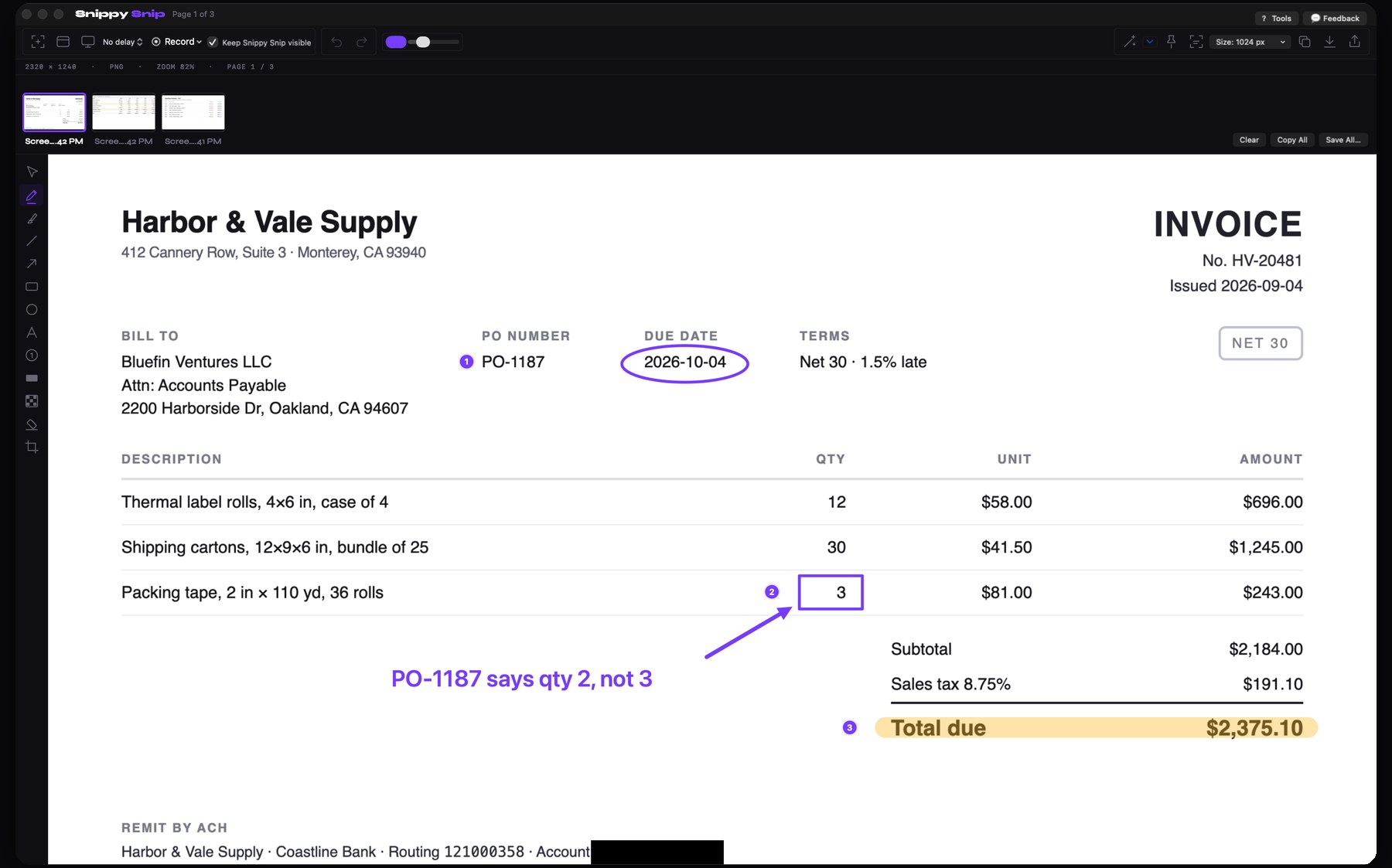Select the pixelate blur tool
This screenshot has width=1392, height=868.
32,401
